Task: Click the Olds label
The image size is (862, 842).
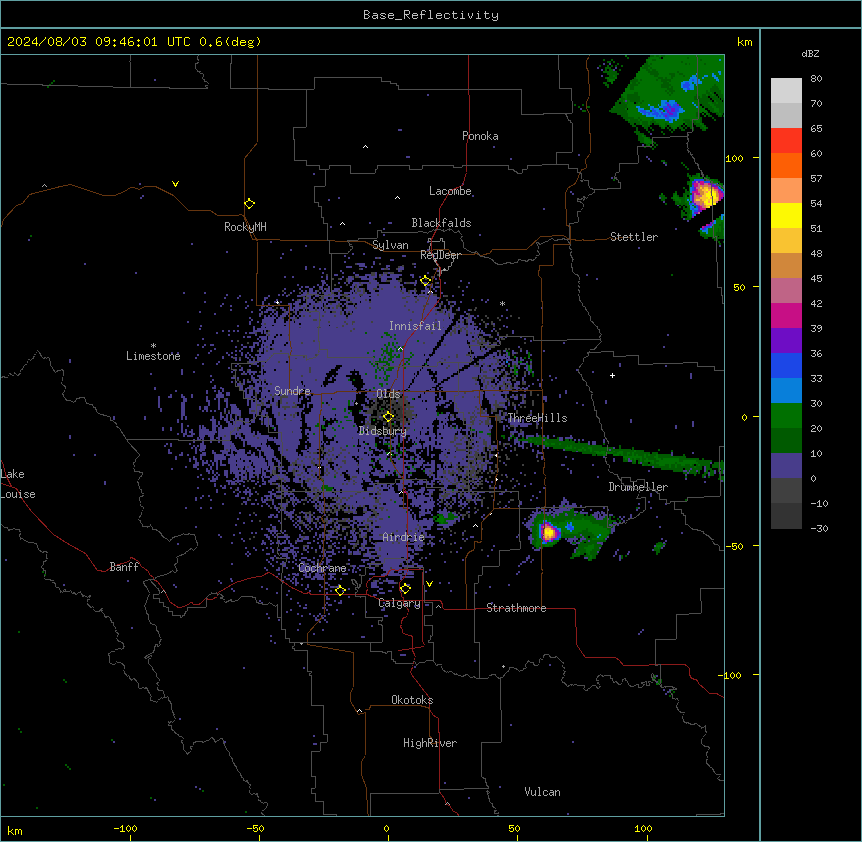Action: [388, 394]
